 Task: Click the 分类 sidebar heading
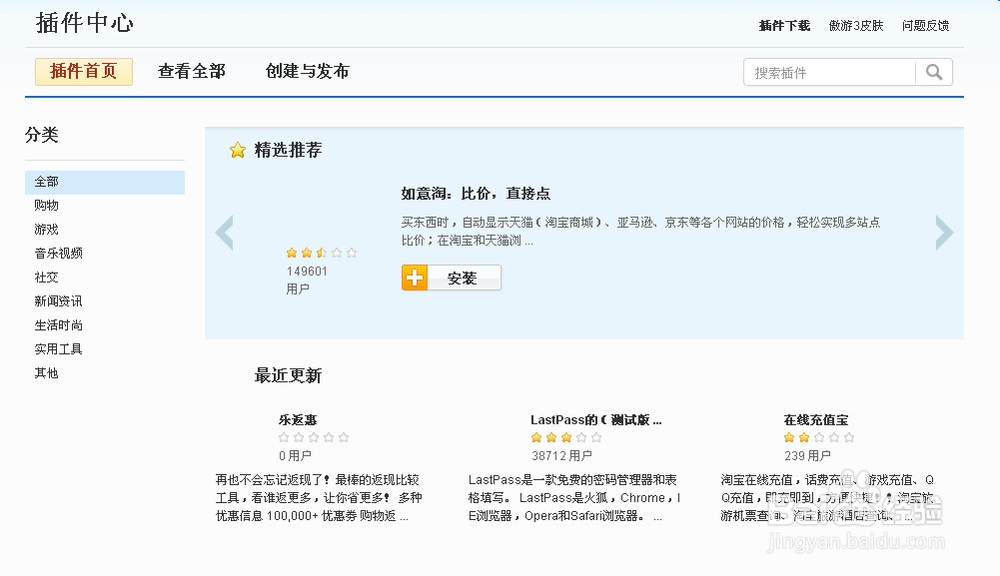click(41, 135)
